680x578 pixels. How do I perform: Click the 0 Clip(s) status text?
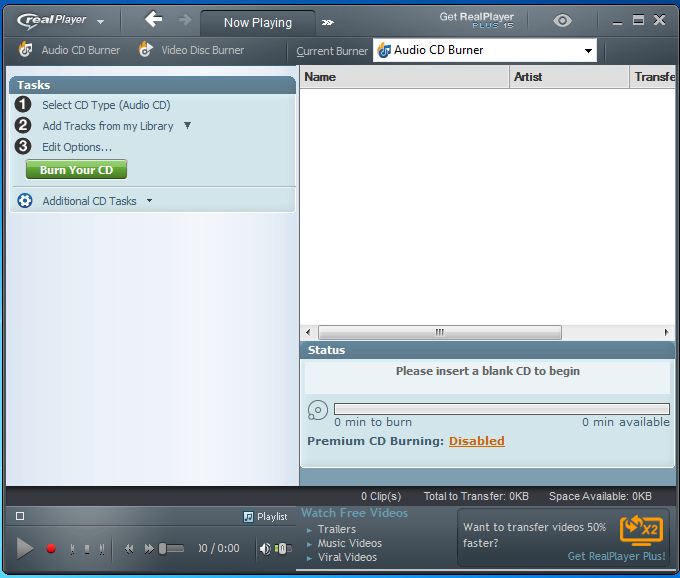(x=381, y=496)
